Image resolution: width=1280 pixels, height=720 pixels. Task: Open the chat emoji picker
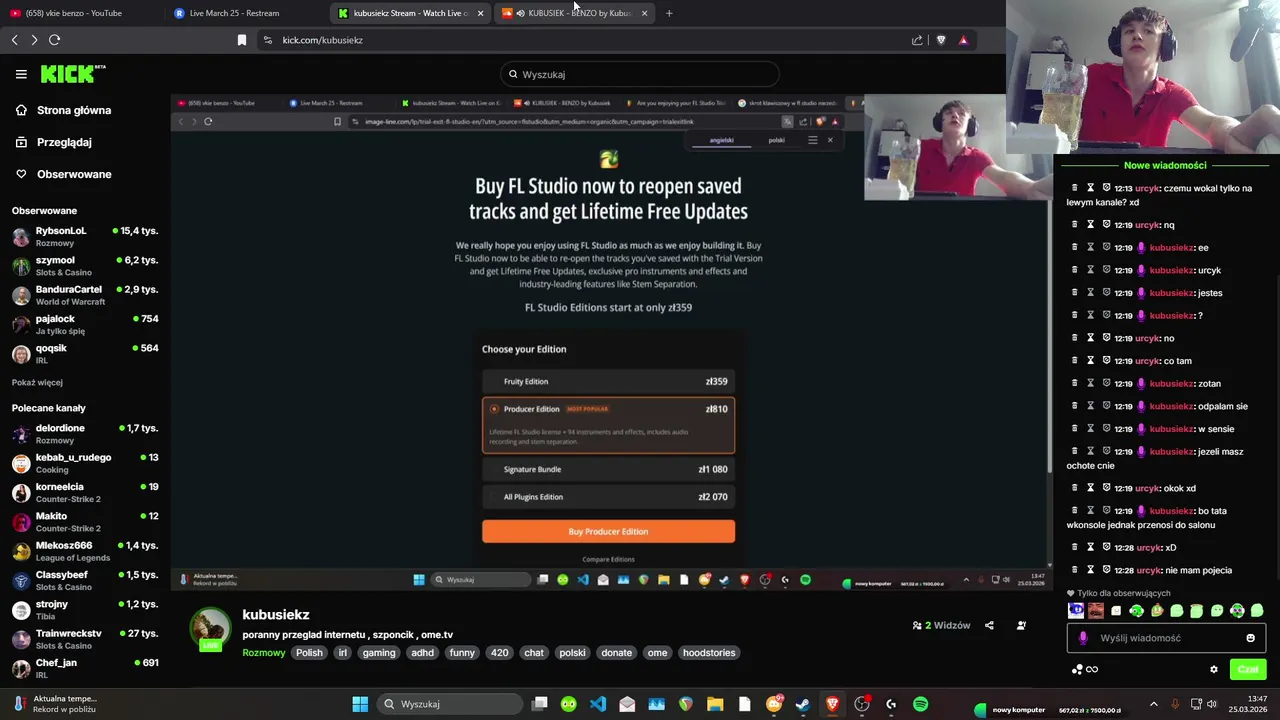1250,638
